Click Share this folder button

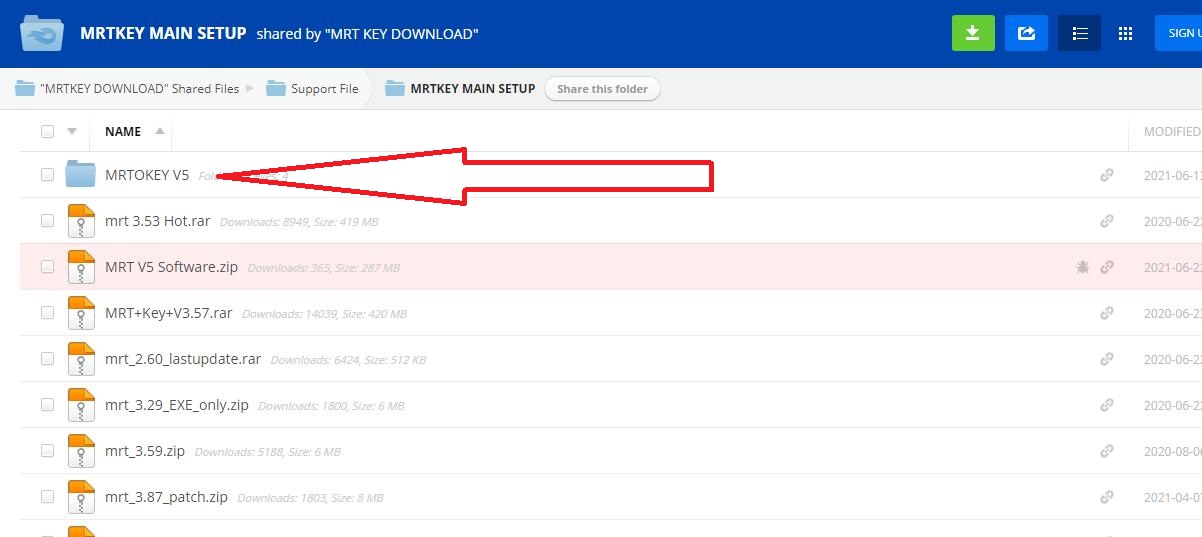(x=603, y=89)
